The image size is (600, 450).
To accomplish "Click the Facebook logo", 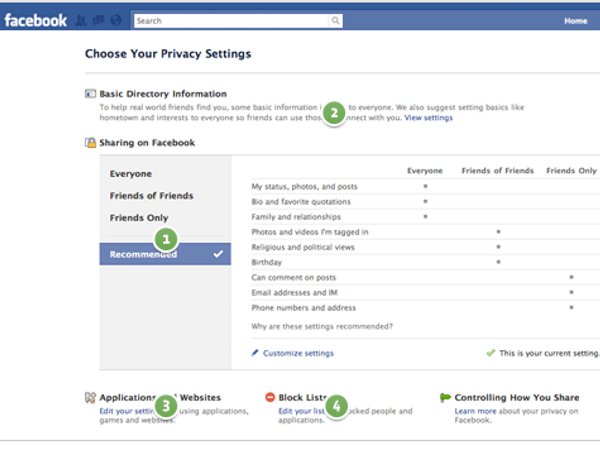I will pos(35,20).
